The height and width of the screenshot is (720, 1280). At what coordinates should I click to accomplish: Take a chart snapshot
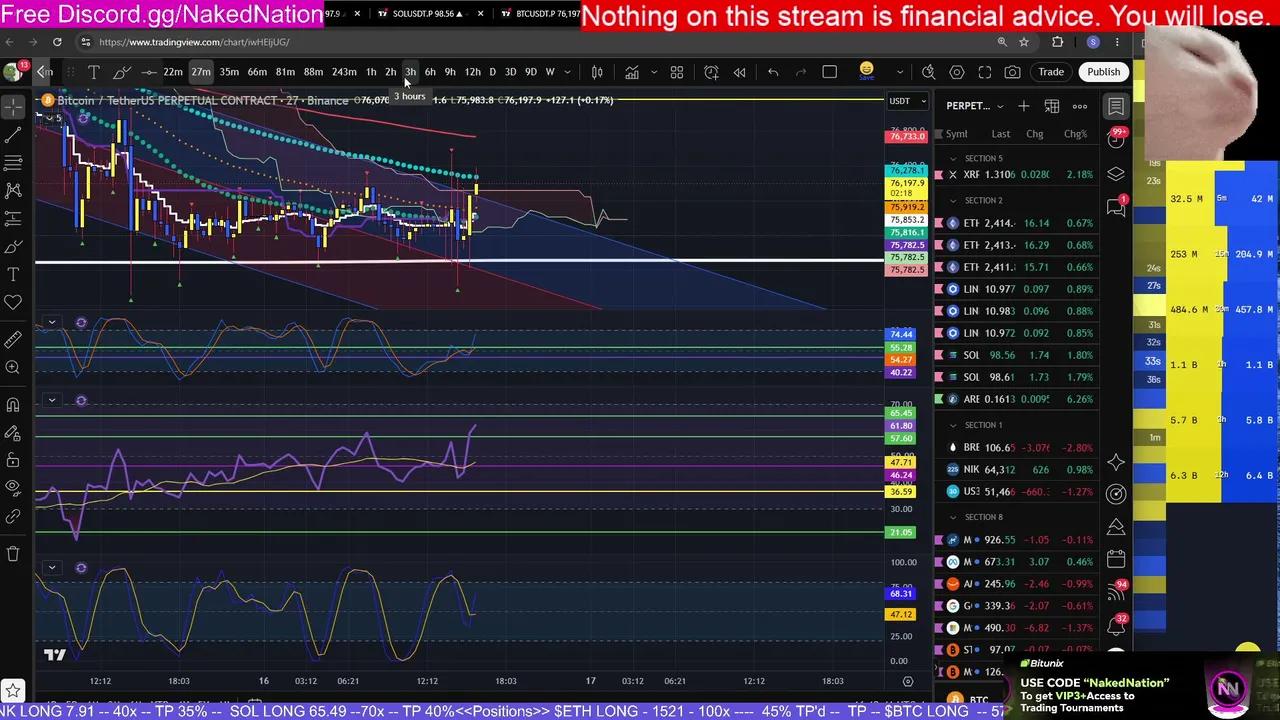click(x=1013, y=72)
